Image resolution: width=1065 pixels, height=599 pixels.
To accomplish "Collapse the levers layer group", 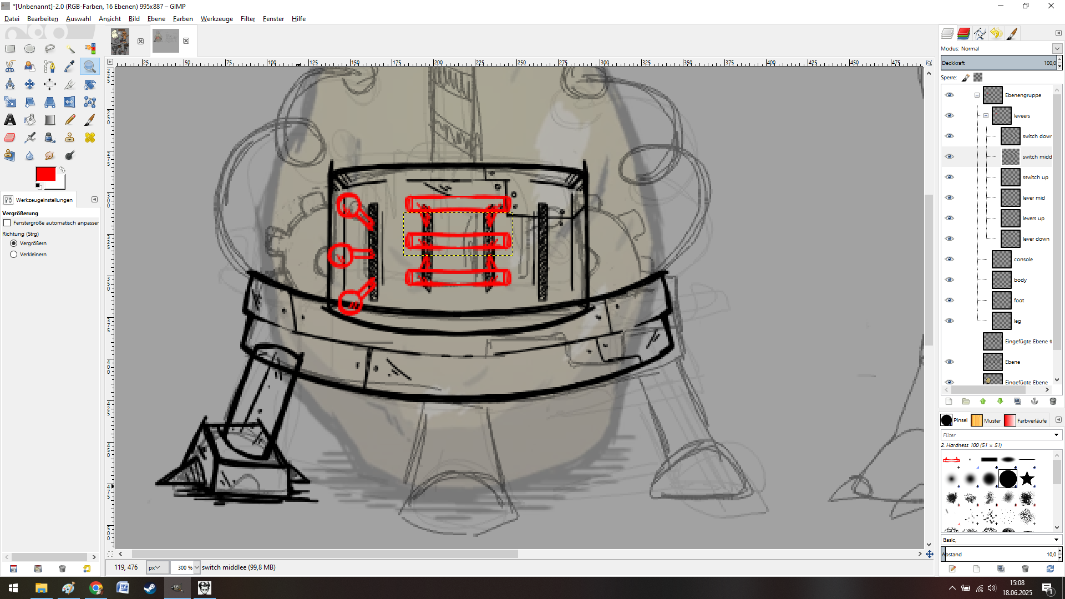I will click(x=985, y=116).
